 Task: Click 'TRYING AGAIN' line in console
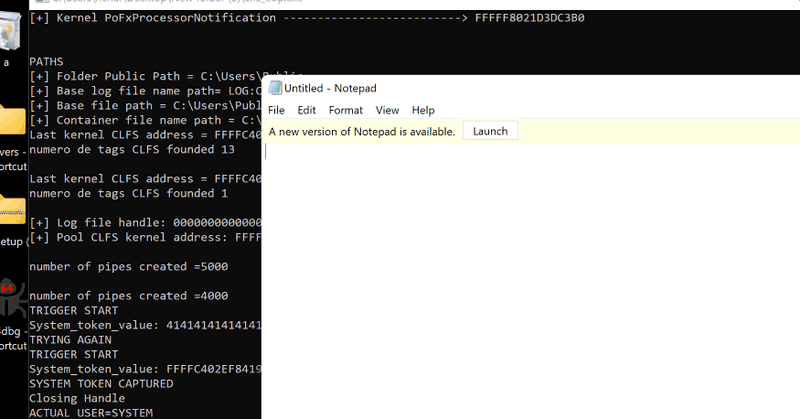(70, 340)
